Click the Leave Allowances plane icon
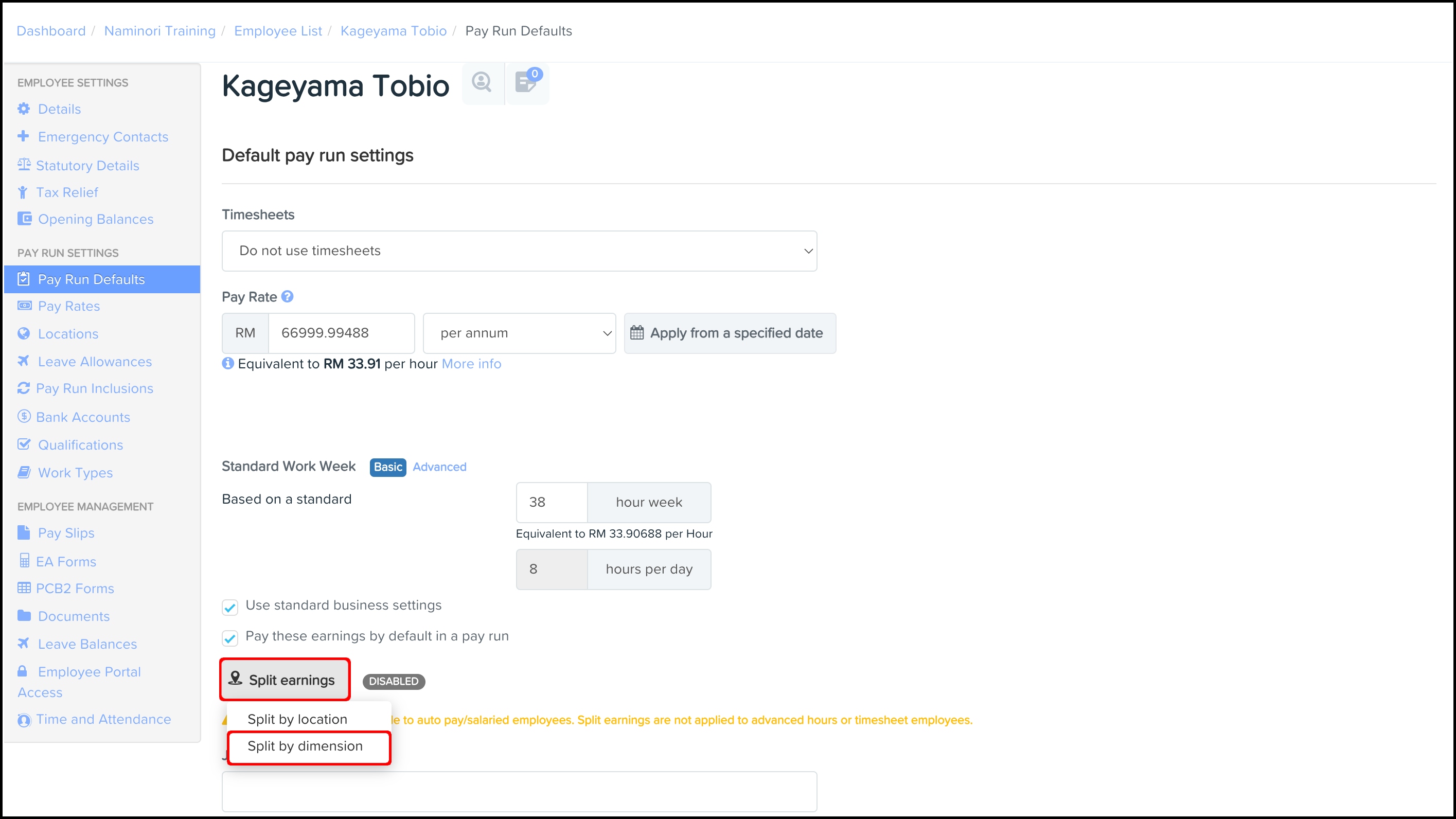 pos(24,361)
